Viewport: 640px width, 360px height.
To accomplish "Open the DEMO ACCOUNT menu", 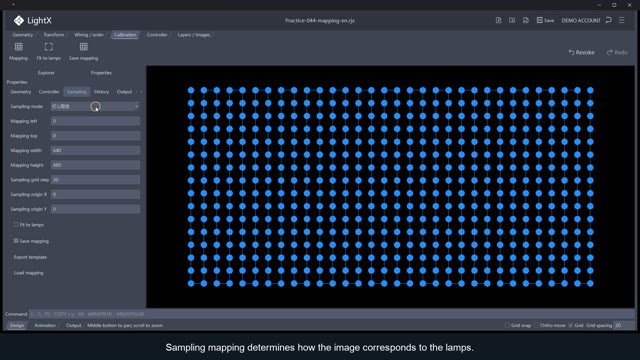I will point(581,20).
